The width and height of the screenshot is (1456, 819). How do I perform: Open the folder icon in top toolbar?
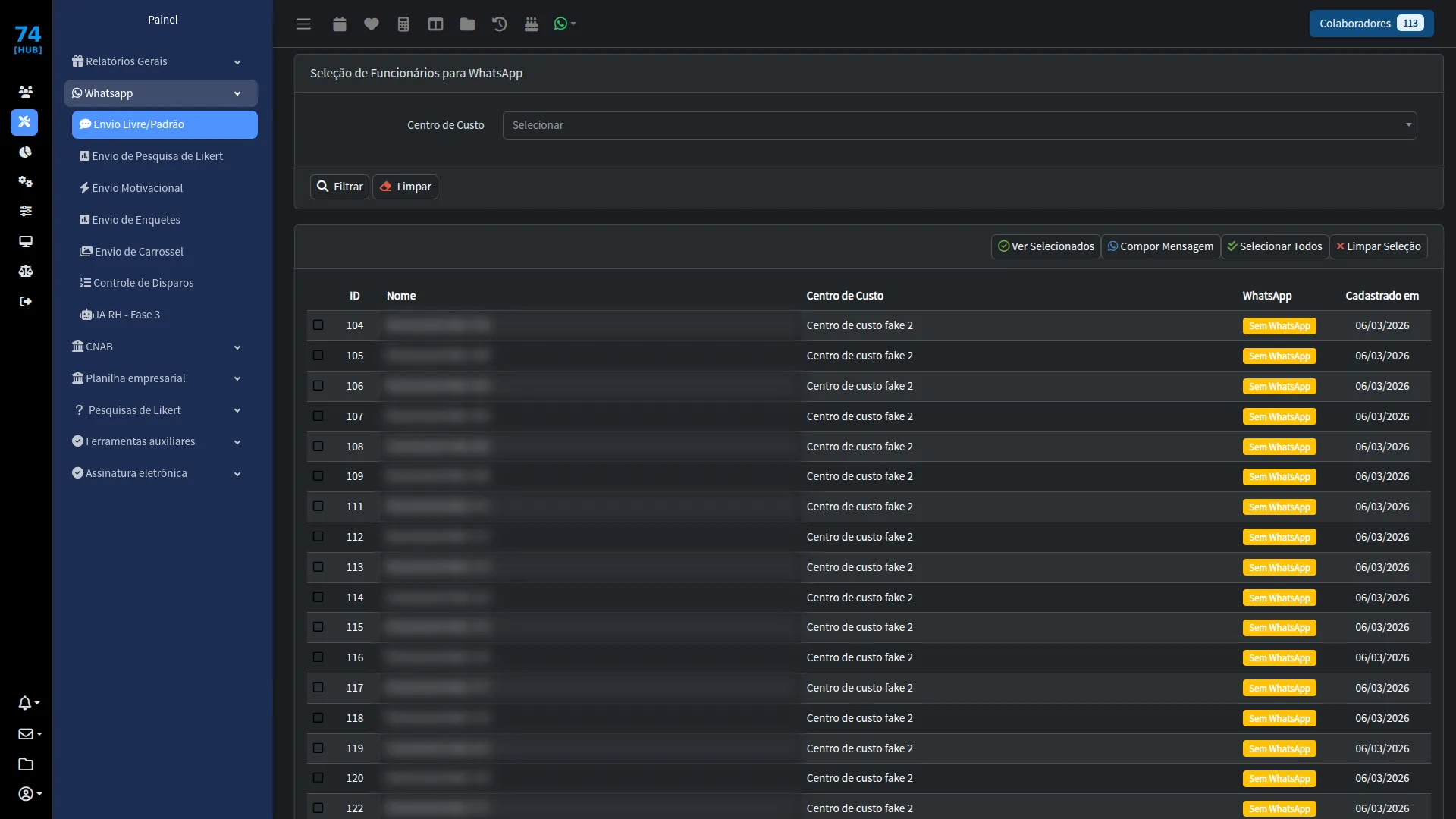[467, 24]
